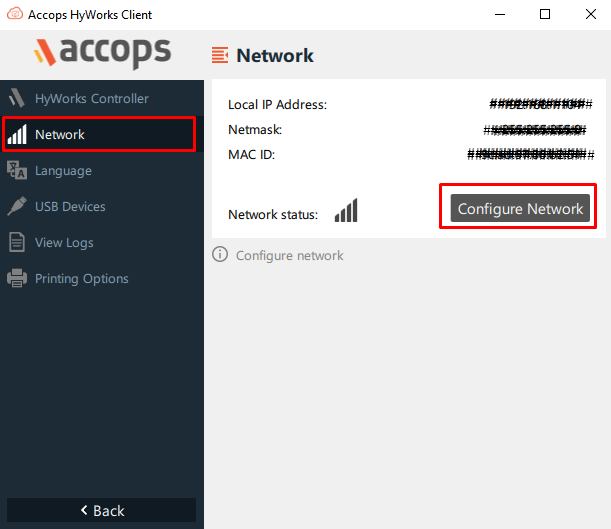Click the masked Local IP Address value

tap(536, 104)
